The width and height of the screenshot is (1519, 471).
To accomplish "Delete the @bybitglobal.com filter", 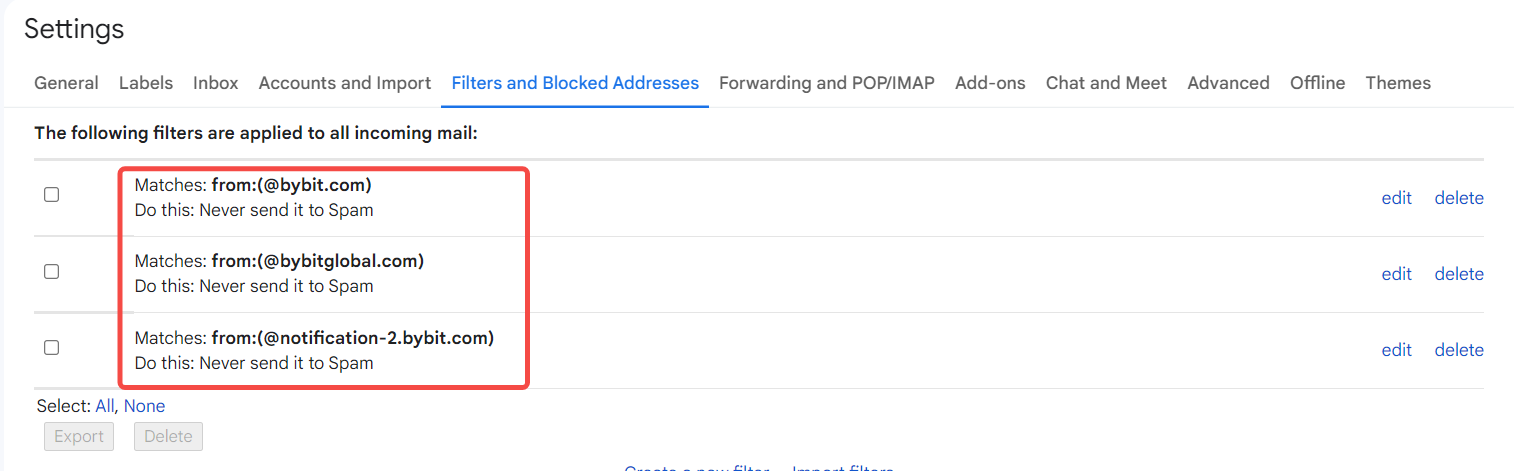I will coord(1459,274).
